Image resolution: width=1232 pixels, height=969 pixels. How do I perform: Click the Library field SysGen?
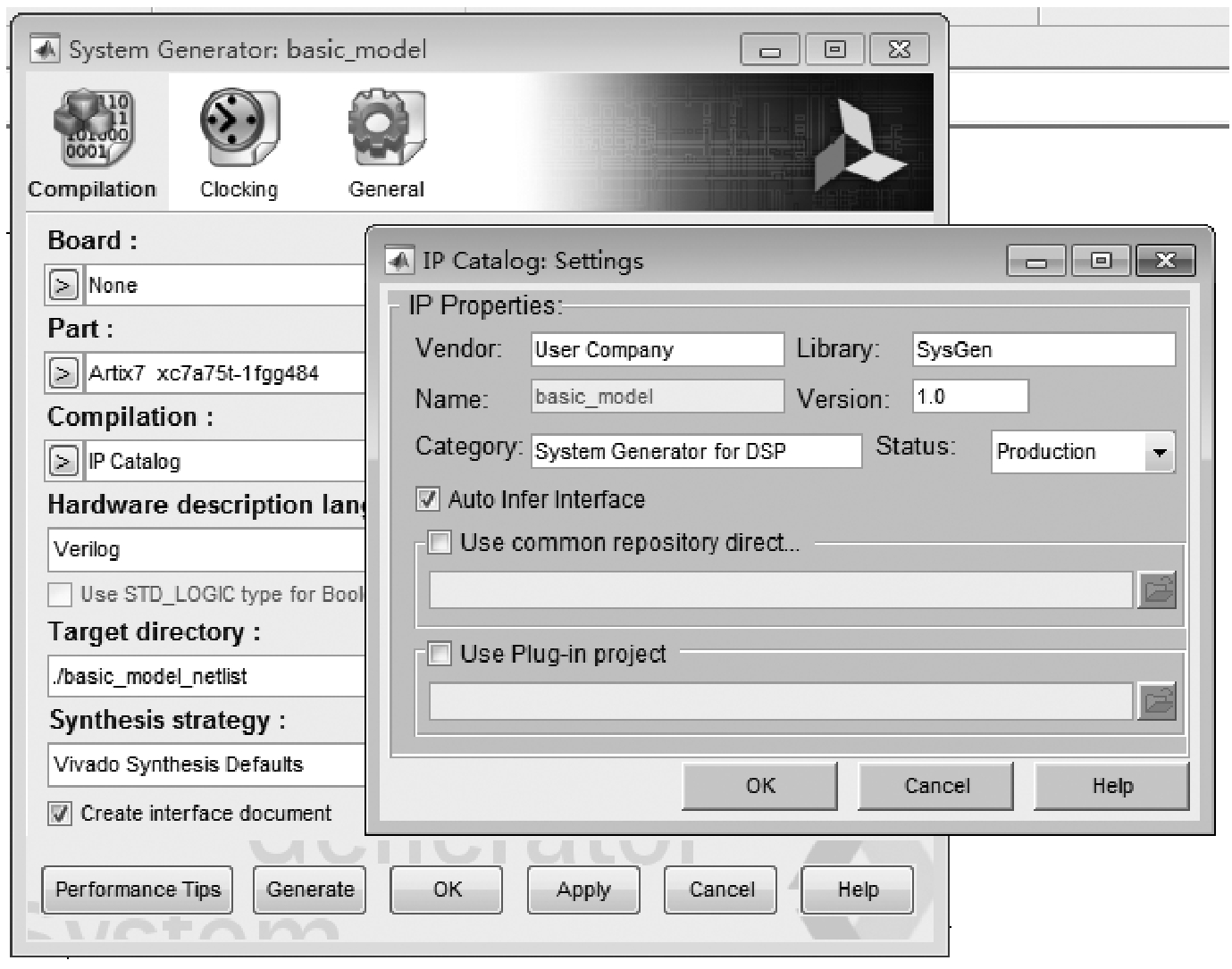tap(1043, 349)
